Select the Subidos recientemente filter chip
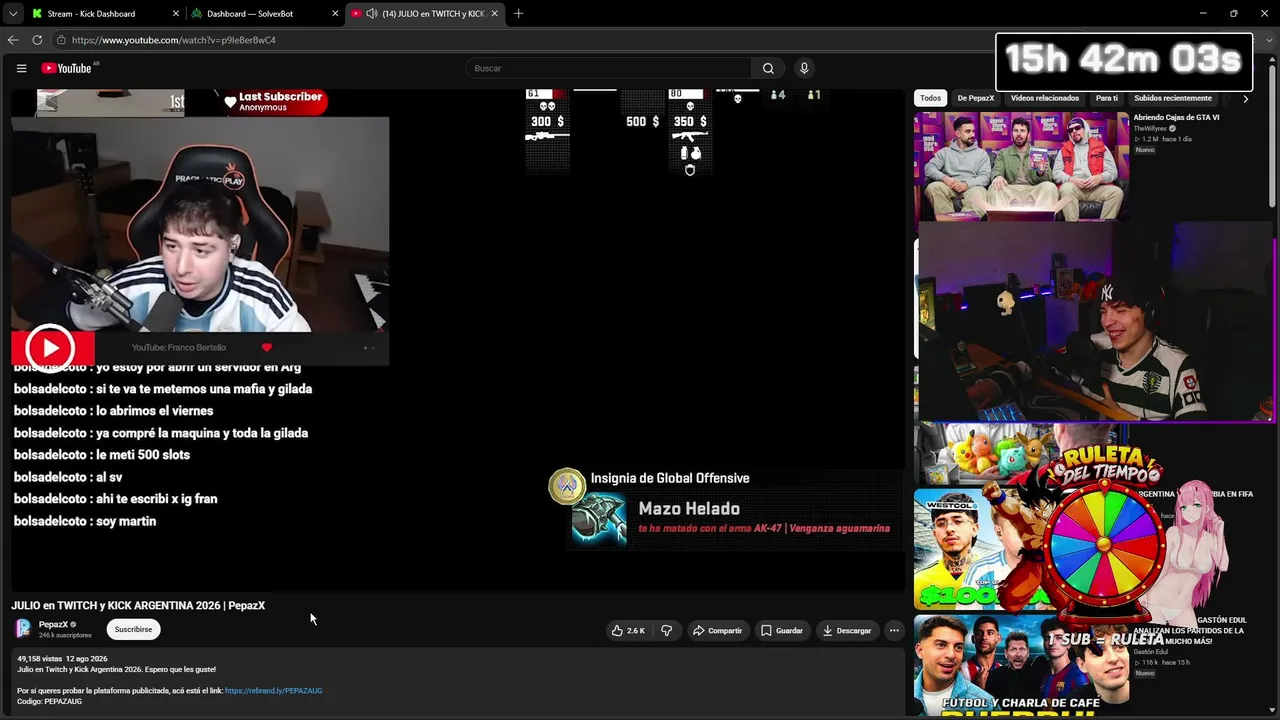Screen dimensions: 1280x720 [1173, 98]
